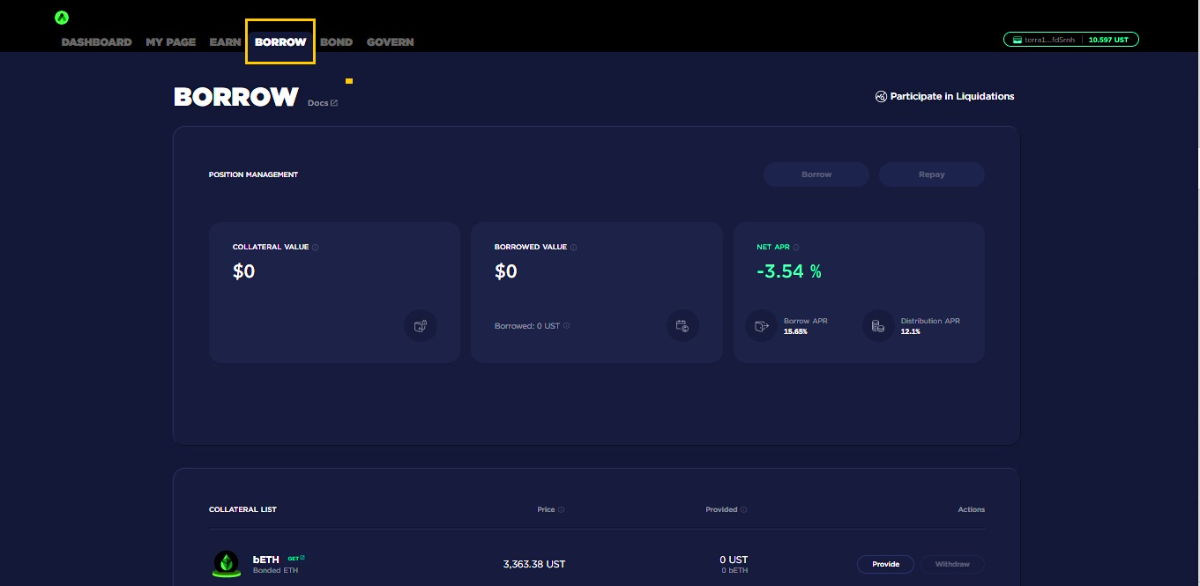
Task: Open the terra wallet balance button
Action: point(1071,40)
